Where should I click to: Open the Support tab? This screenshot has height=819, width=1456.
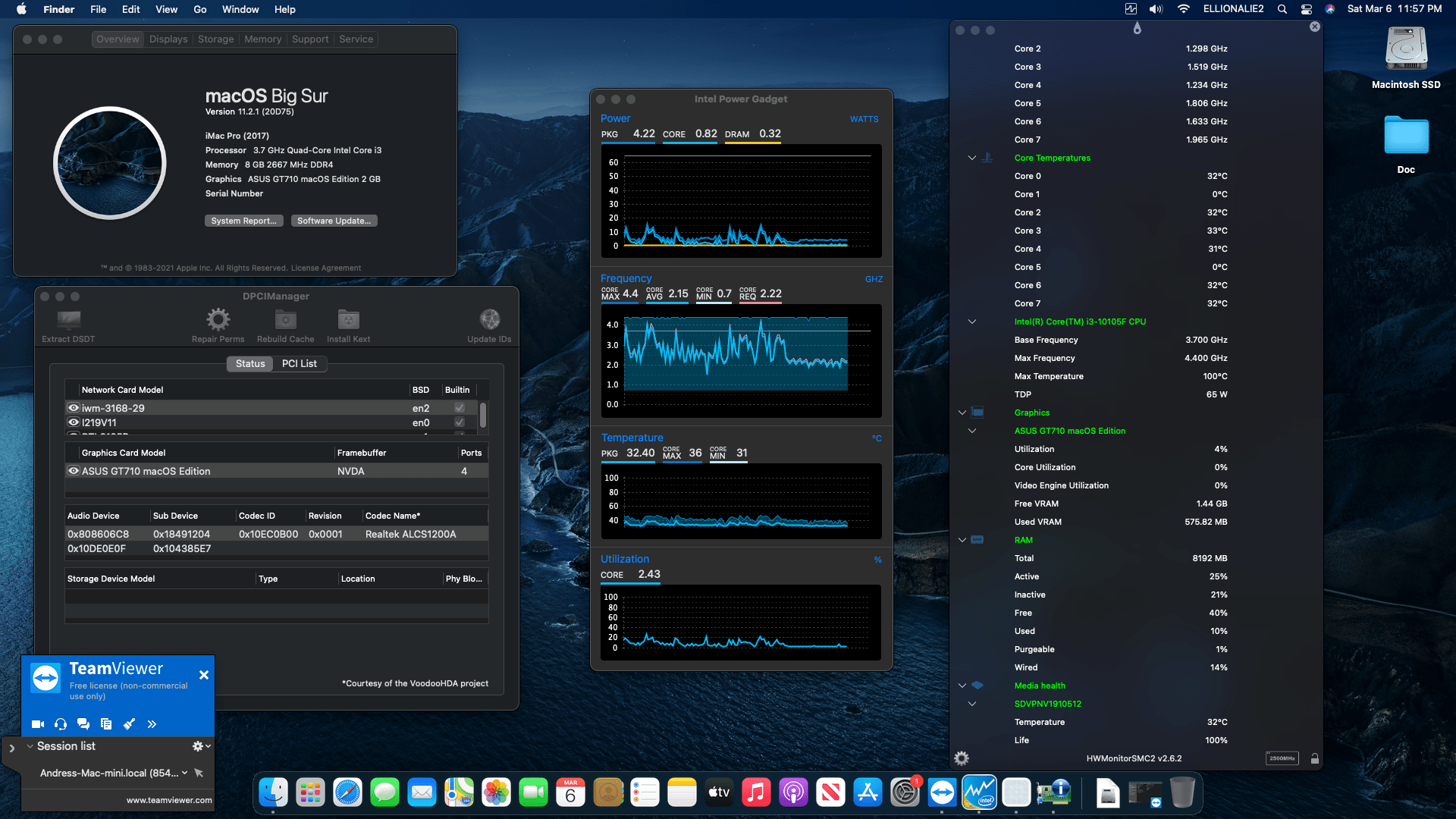click(310, 39)
